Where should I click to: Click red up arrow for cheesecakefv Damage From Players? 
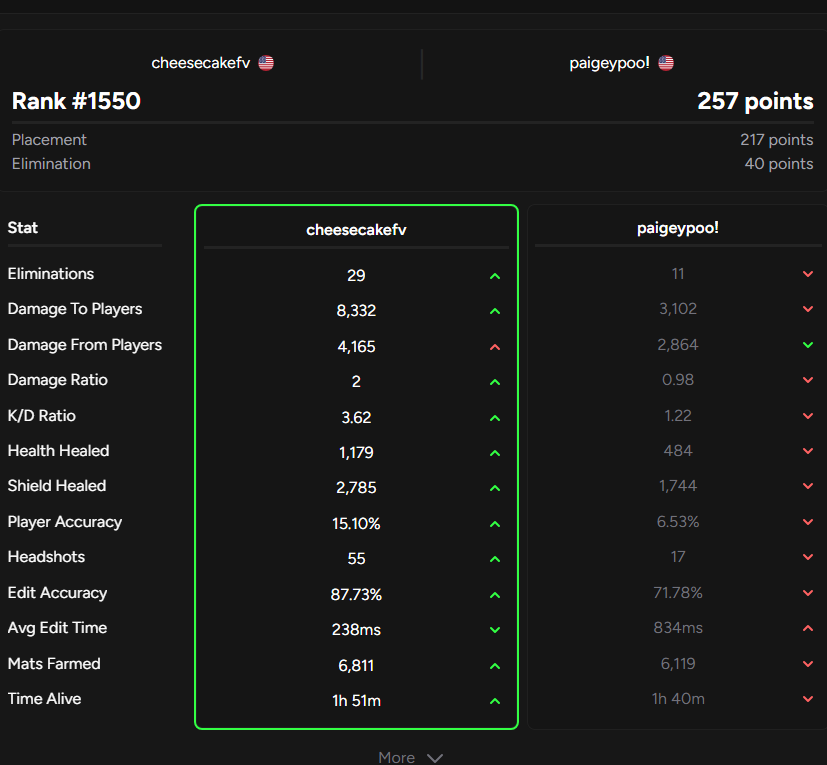click(495, 347)
